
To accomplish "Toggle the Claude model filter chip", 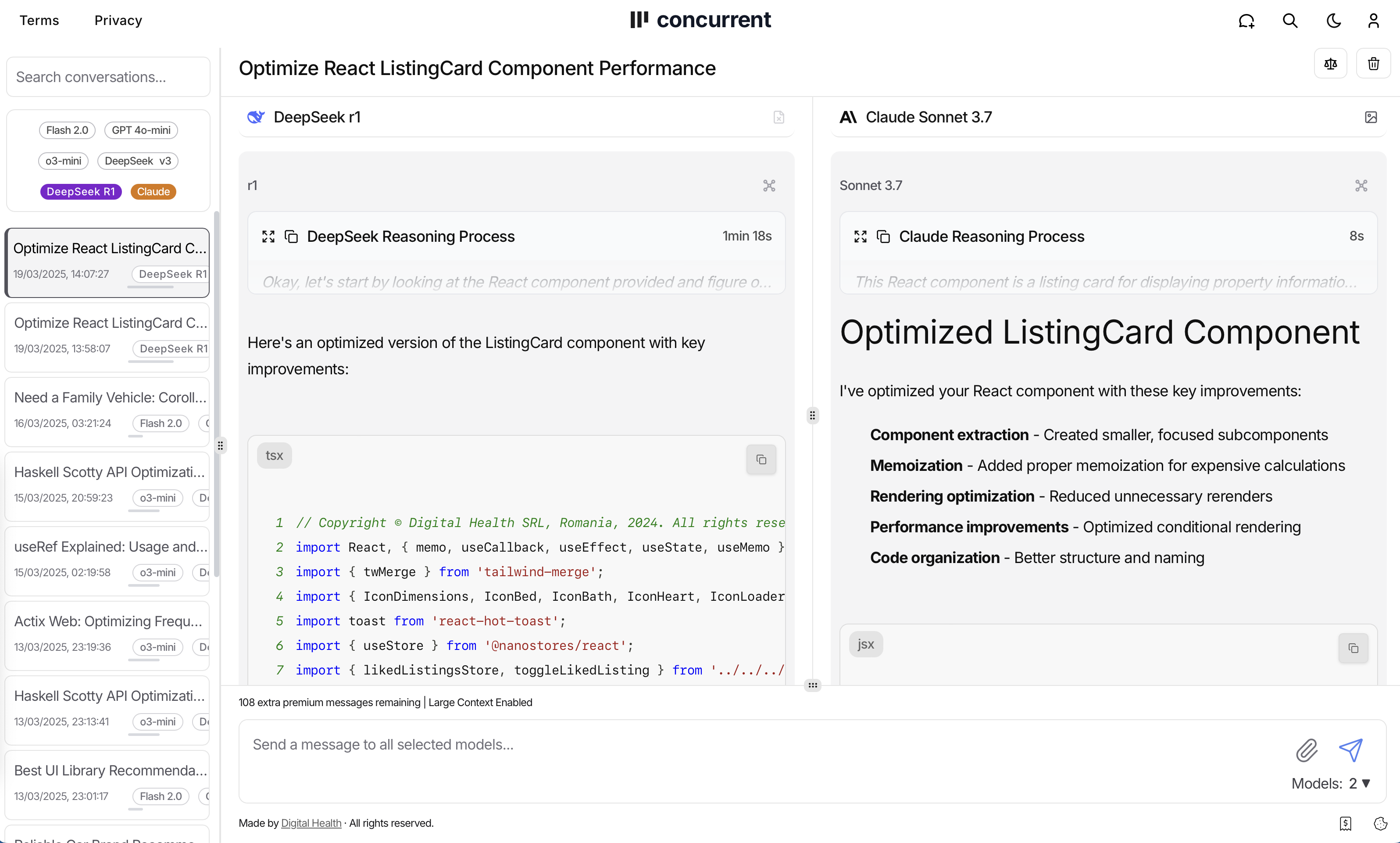I will click(153, 191).
